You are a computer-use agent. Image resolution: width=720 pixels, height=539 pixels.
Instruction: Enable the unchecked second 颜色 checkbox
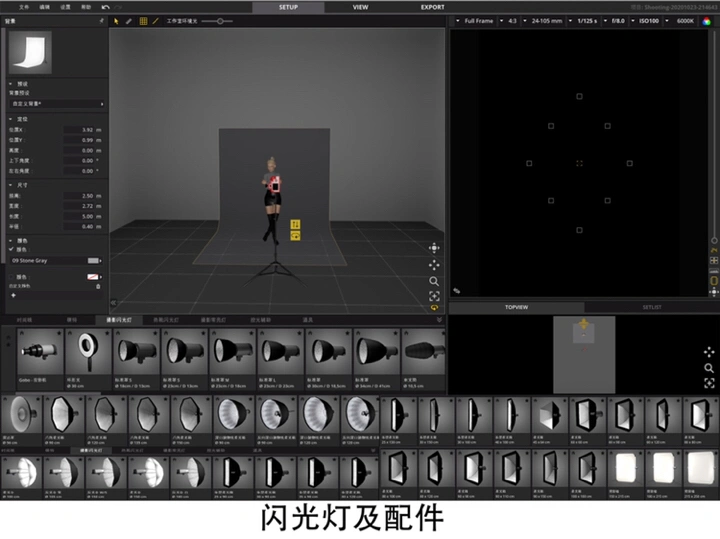click(11, 276)
